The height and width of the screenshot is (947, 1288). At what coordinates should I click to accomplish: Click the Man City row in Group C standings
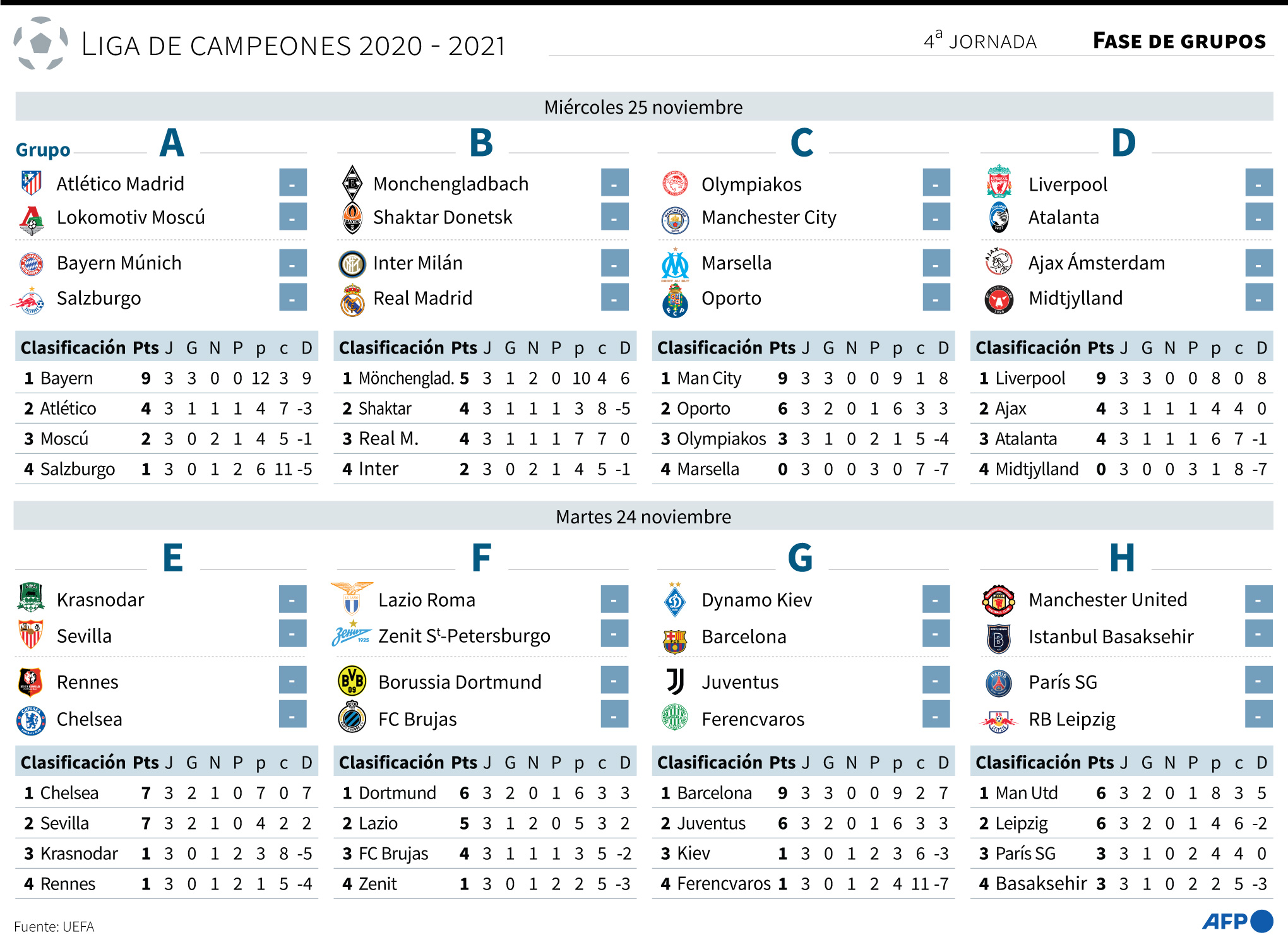pyautogui.click(x=803, y=378)
